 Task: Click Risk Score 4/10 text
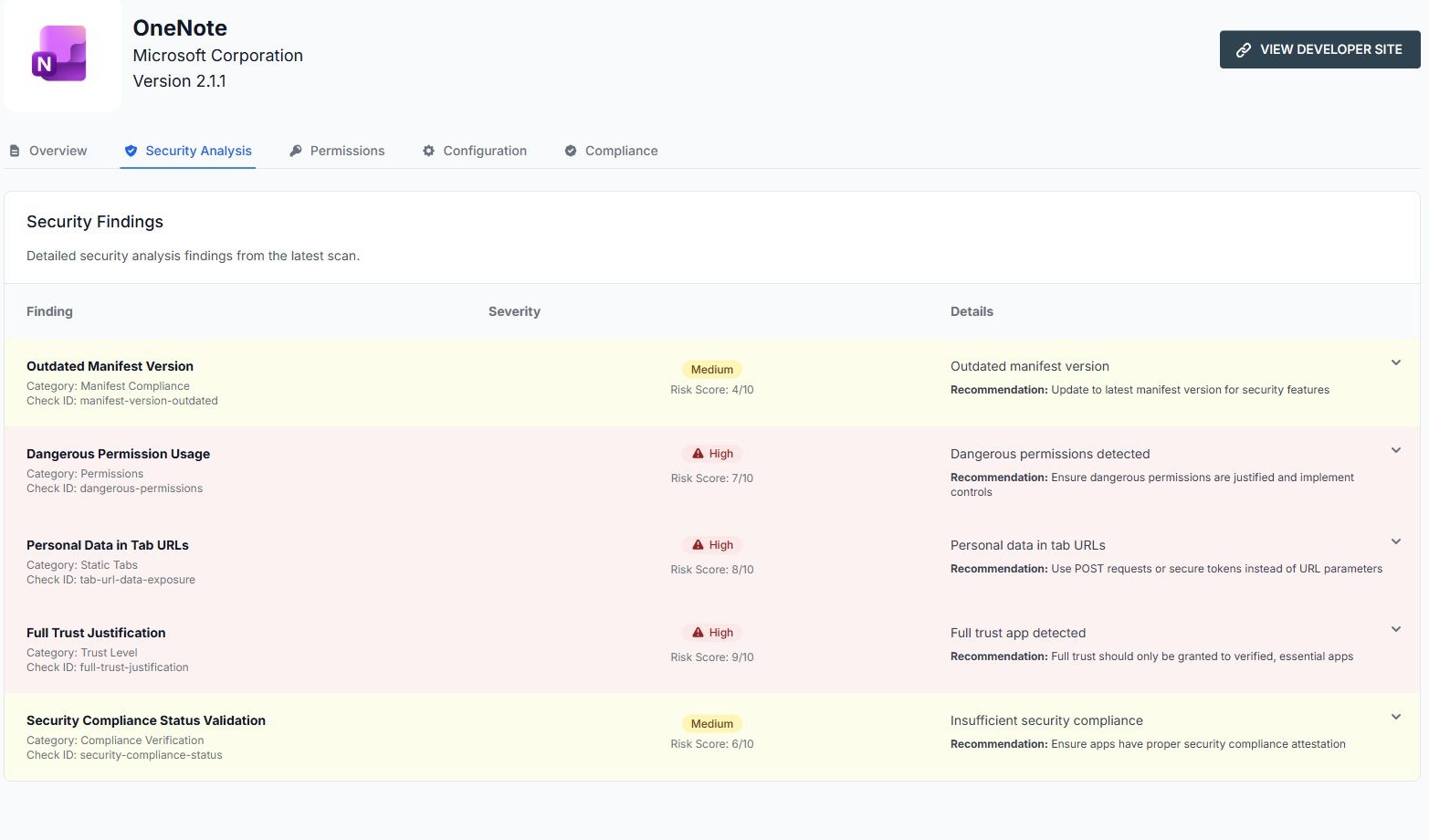click(x=712, y=390)
